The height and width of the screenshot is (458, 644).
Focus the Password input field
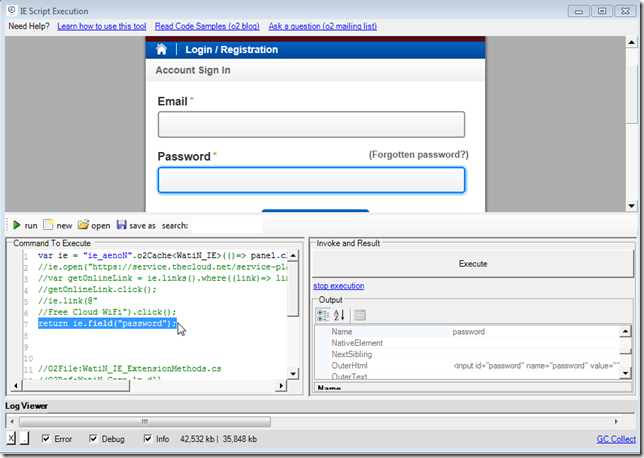pyautogui.click(x=311, y=180)
